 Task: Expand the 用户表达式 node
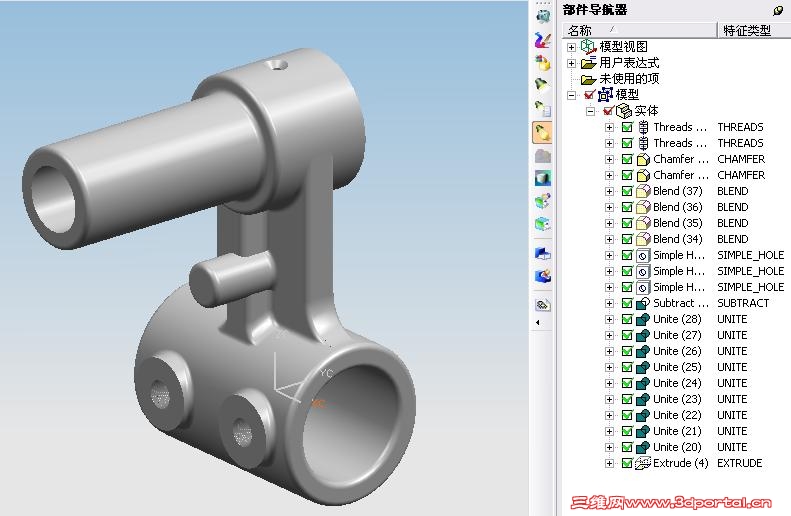(x=572, y=64)
